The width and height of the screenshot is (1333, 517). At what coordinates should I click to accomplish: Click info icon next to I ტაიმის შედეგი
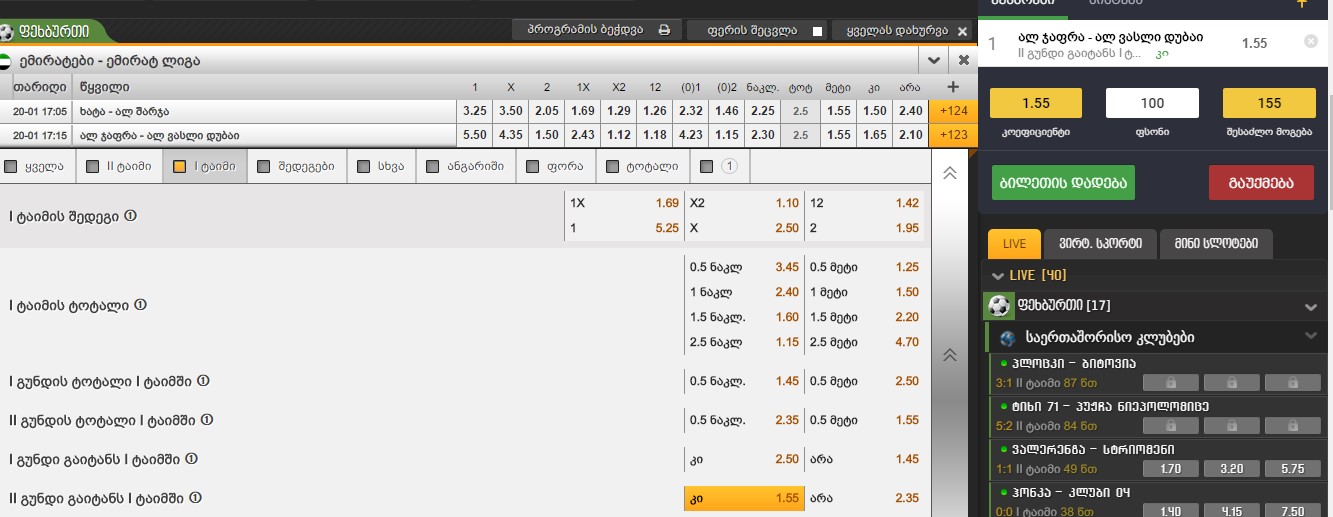click(130, 216)
